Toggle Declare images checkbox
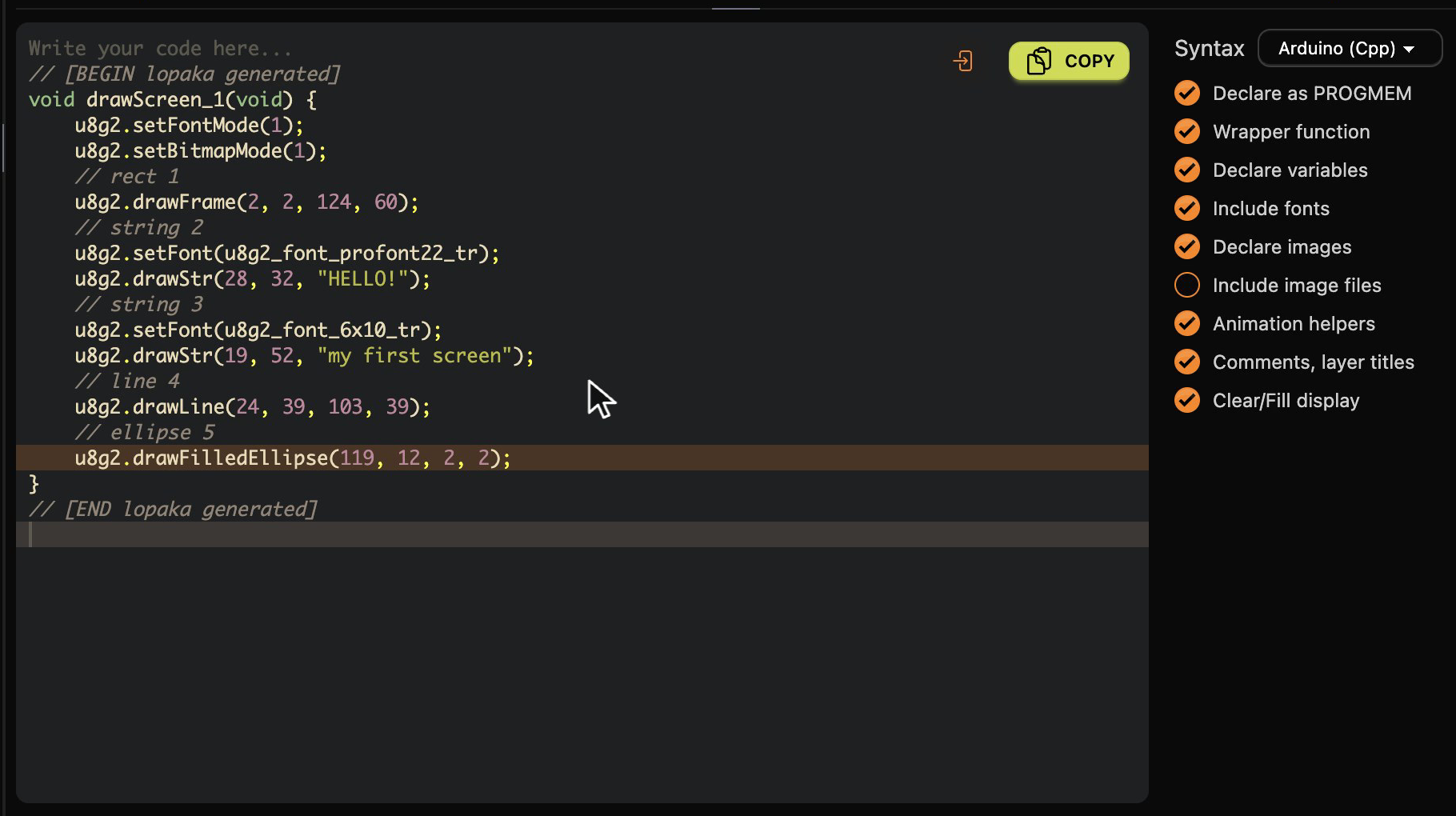 click(x=1187, y=246)
